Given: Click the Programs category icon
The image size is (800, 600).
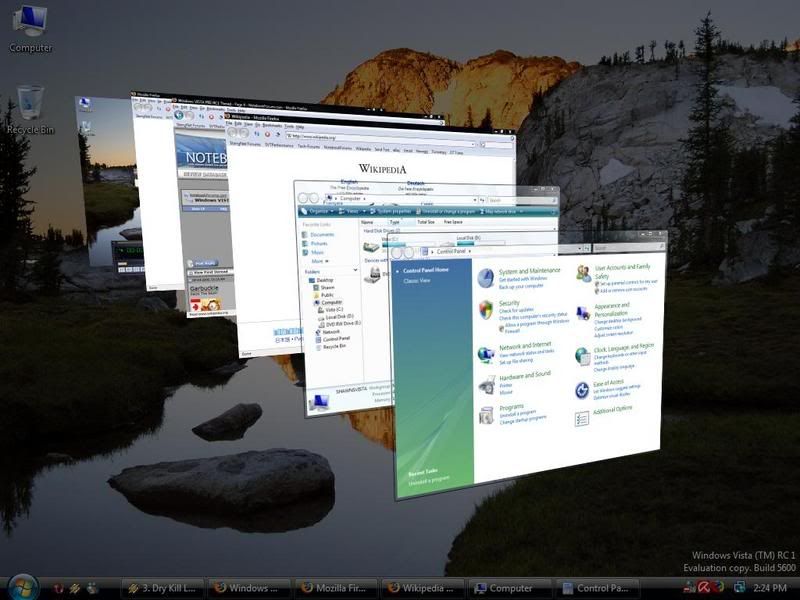Looking at the screenshot, I should [486, 415].
